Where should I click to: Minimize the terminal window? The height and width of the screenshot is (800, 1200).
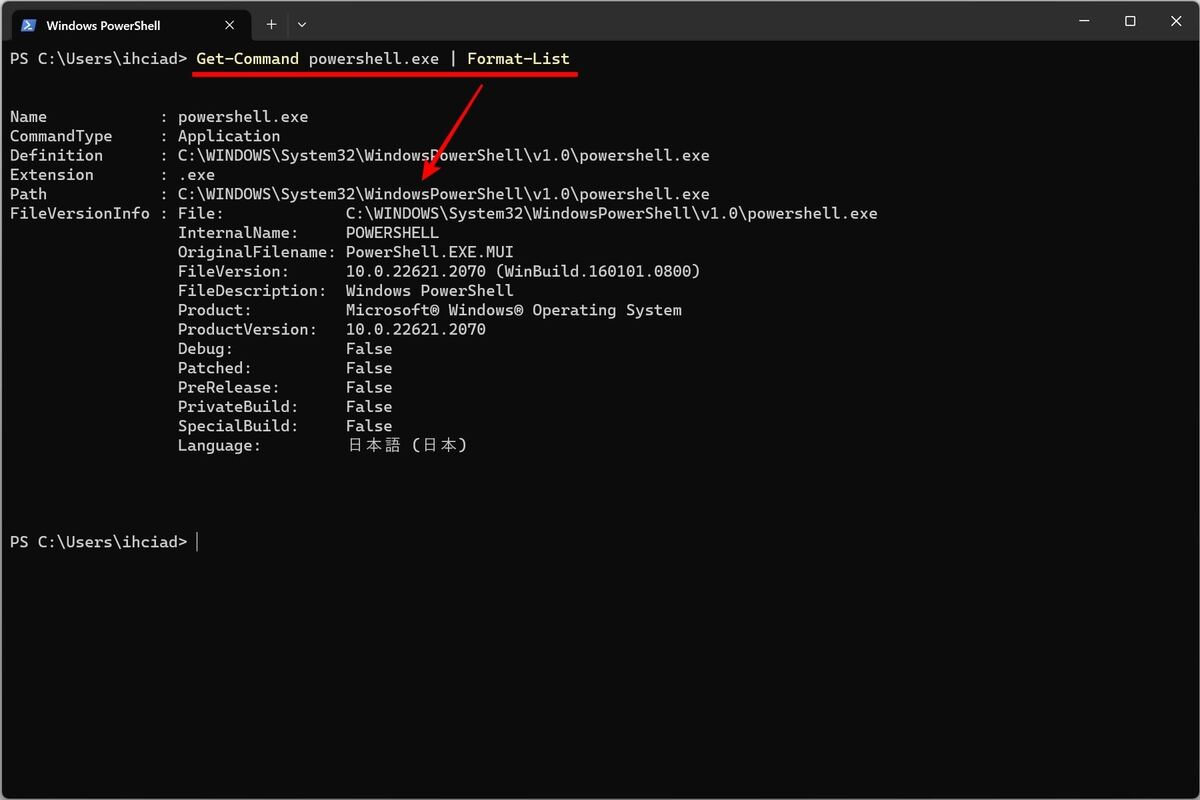1084,21
